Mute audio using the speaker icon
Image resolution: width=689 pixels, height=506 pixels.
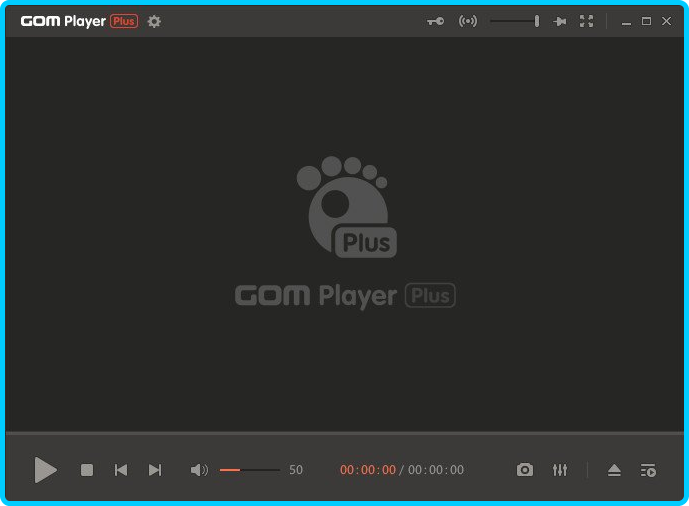(x=199, y=470)
